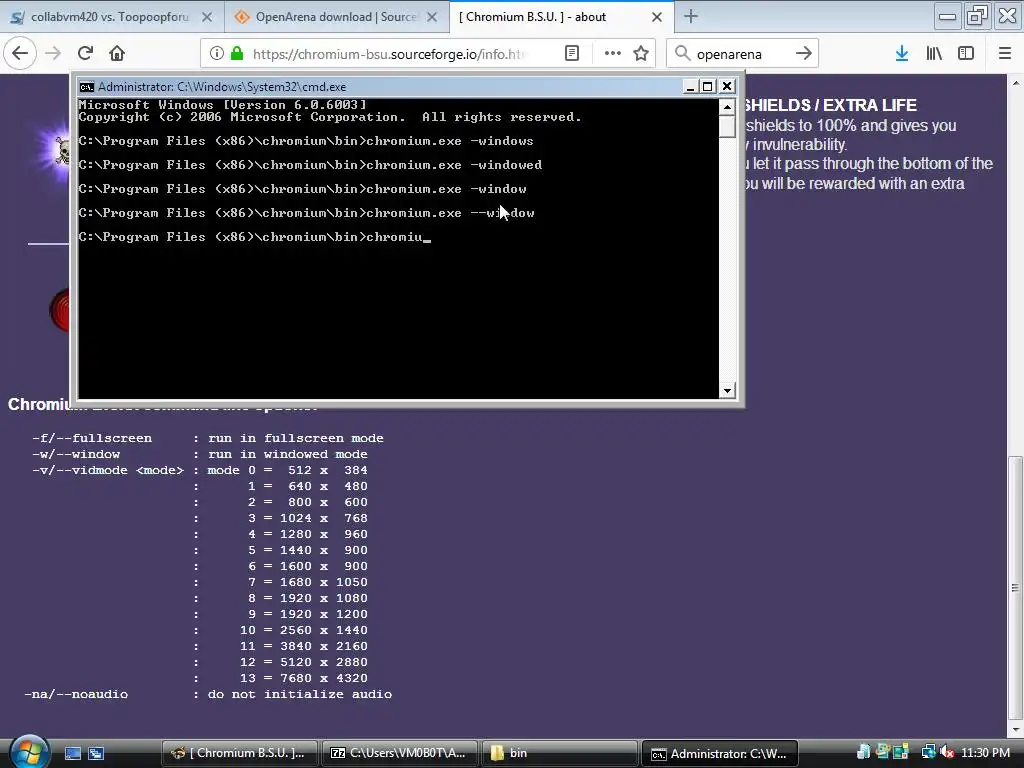Click the network tray icon
Image resolution: width=1024 pixels, height=768 pixels.
click(928, 752)
